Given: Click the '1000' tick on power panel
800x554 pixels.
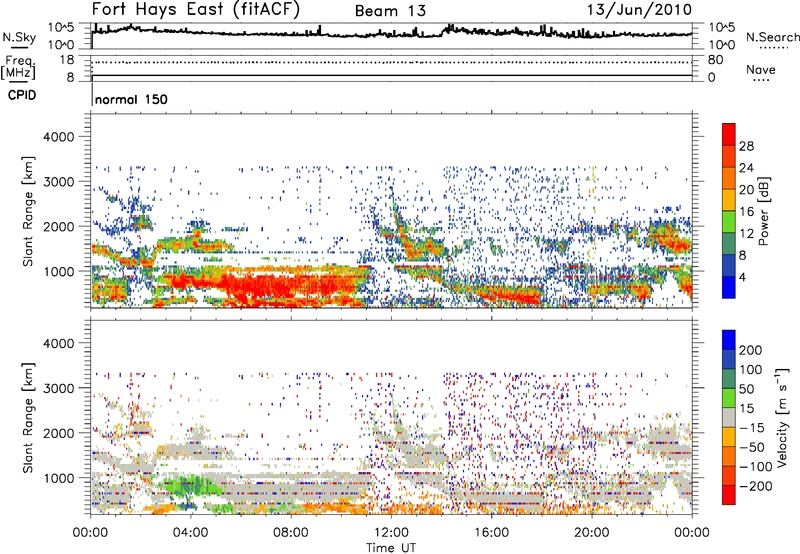Looking at the screenshot, I should coord(59,272).
